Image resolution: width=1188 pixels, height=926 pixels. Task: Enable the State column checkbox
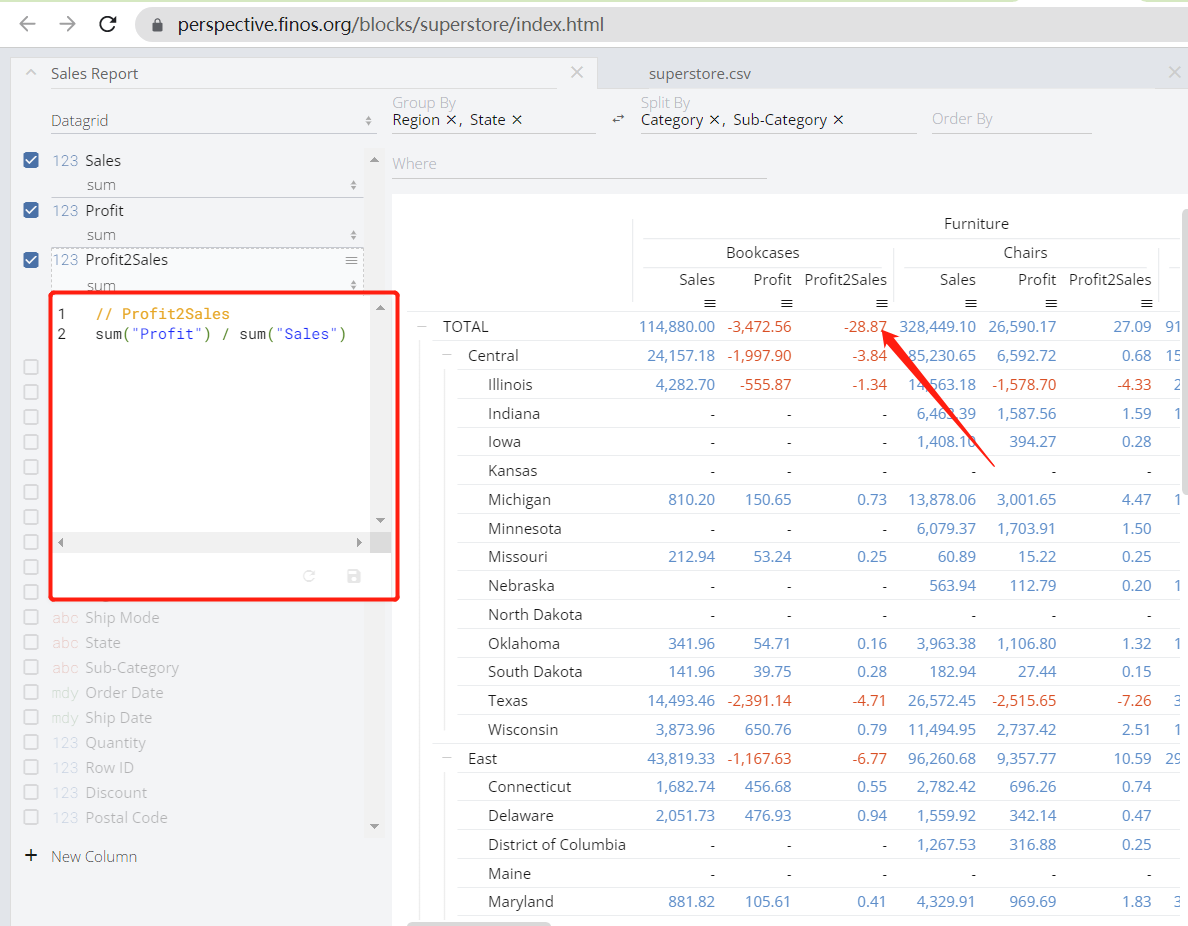[x=31, y=642]
